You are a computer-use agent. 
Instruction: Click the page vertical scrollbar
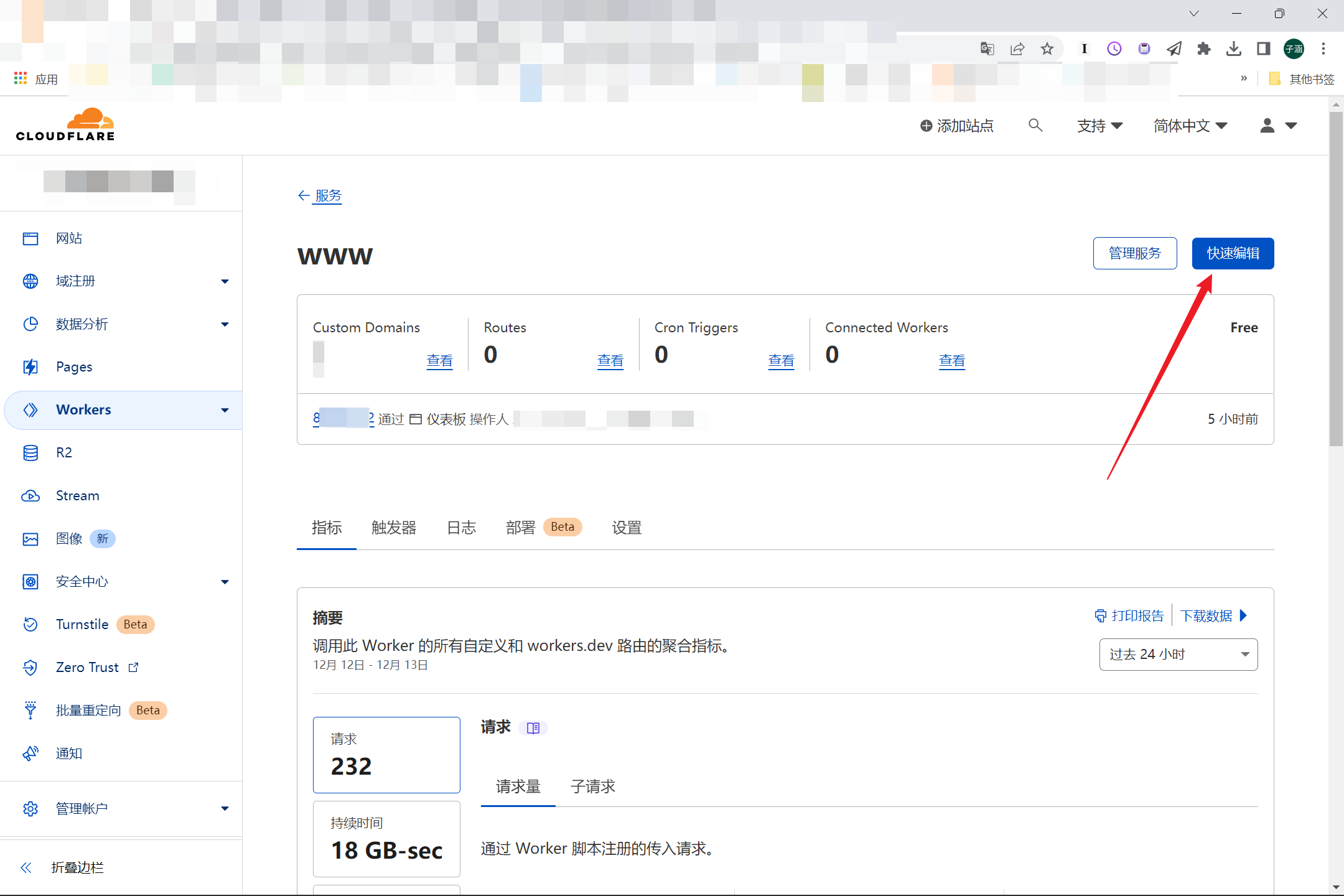tap(1336, 280)
